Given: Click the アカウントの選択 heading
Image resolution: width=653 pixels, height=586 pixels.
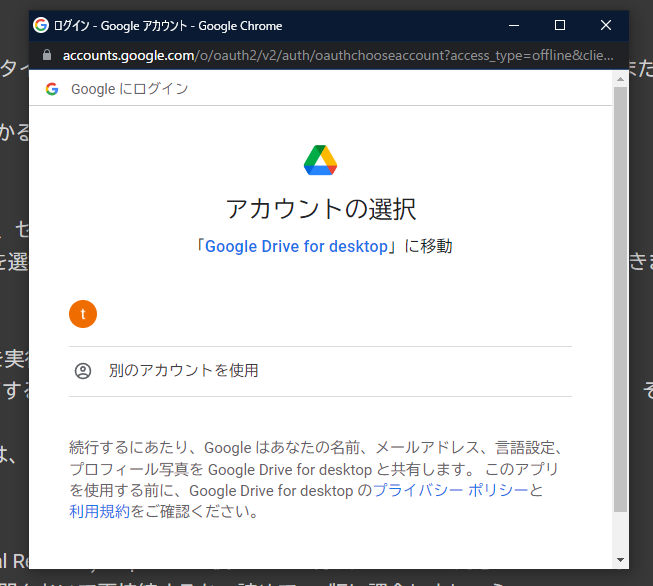Looking at the screenshot, I should coord(320,209).
